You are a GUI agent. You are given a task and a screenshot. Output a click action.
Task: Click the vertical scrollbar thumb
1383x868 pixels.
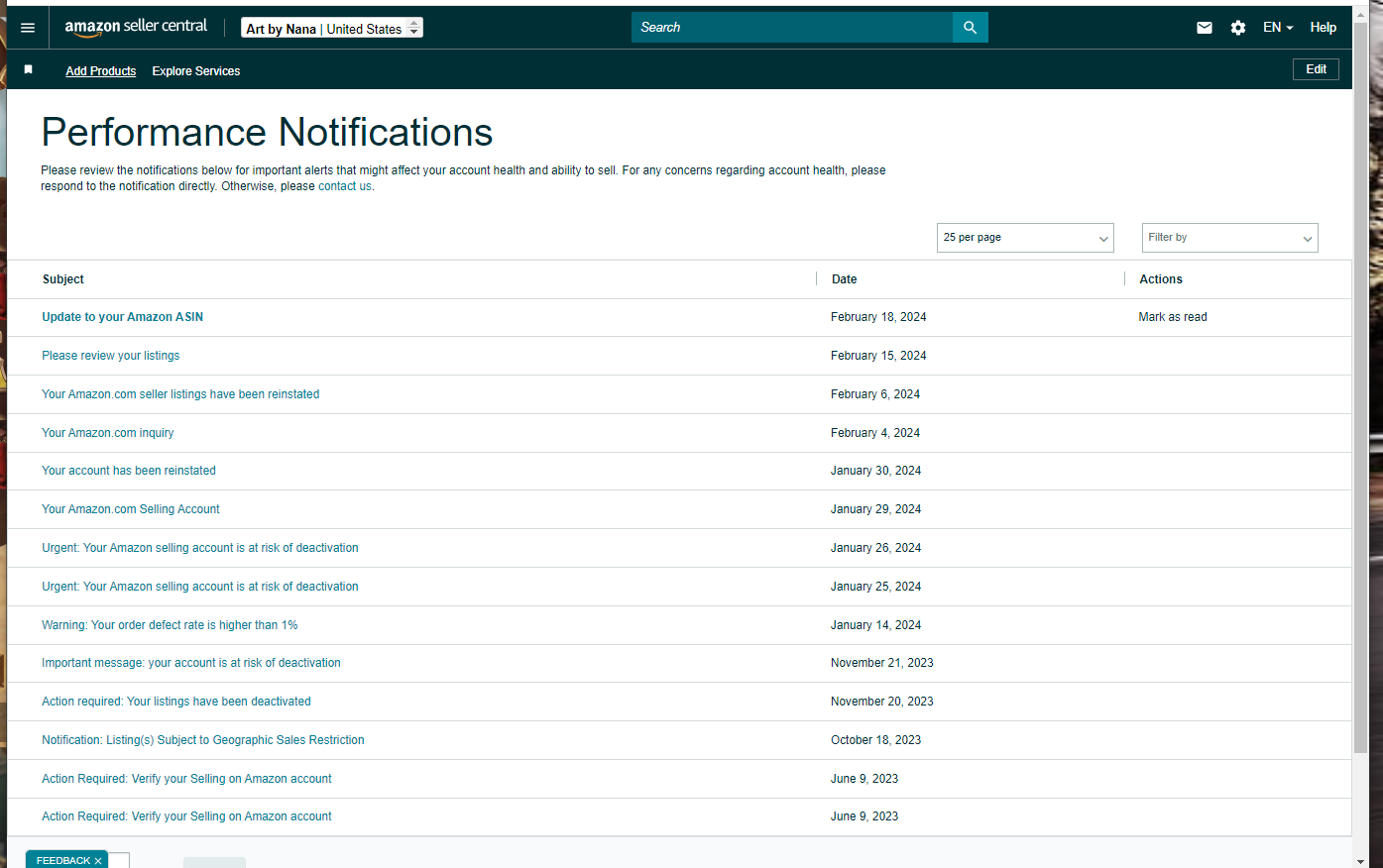[x=1361, y=386]
